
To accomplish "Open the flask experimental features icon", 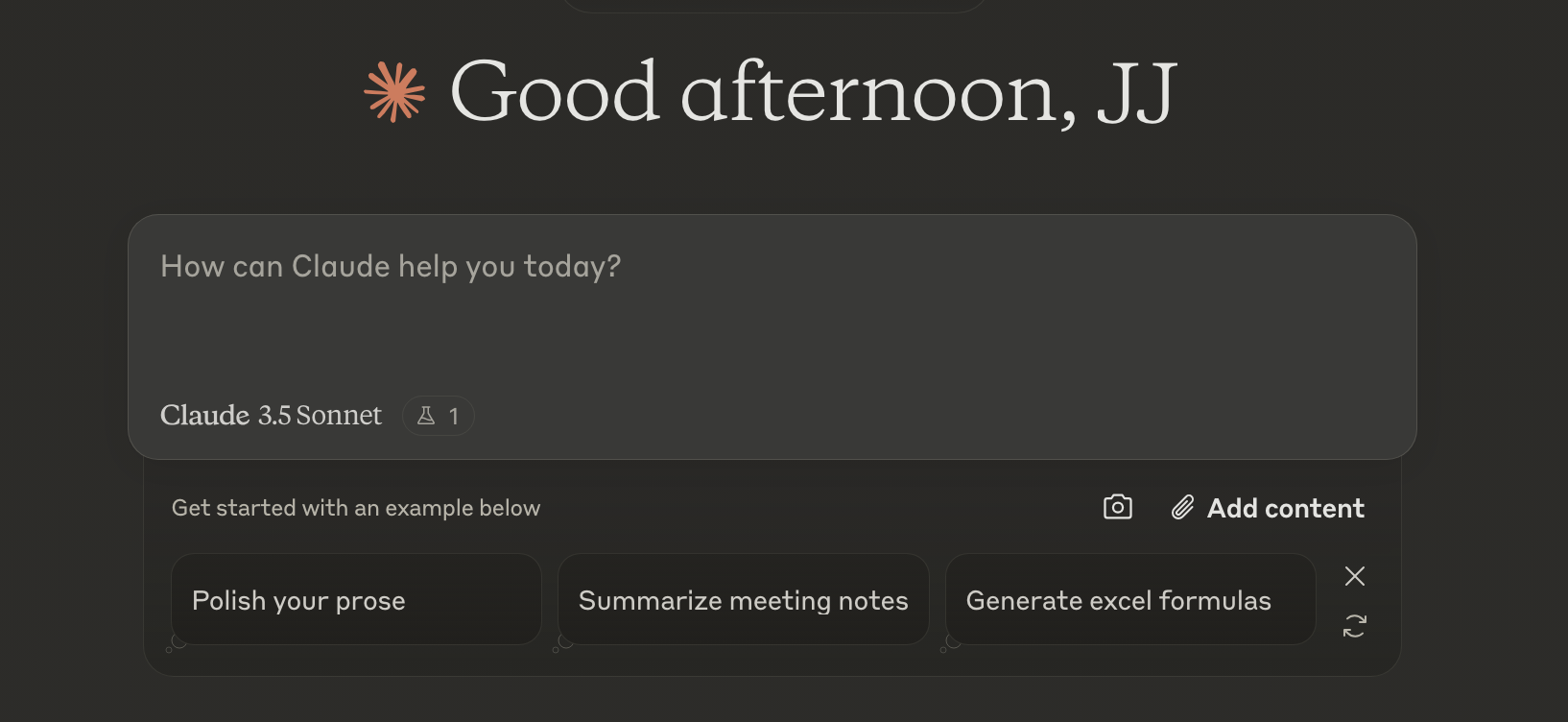I will pos(427,416).
